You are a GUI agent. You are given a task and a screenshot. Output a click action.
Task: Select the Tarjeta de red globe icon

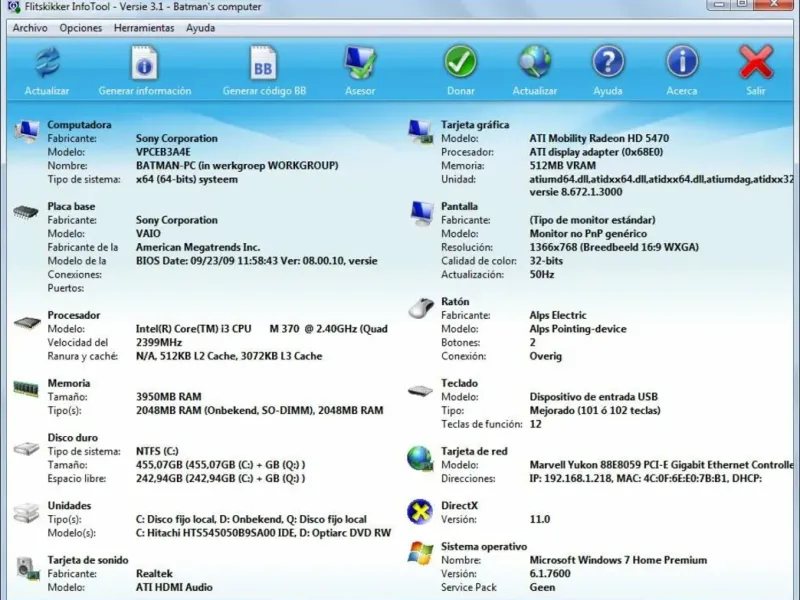pos(420,458)
